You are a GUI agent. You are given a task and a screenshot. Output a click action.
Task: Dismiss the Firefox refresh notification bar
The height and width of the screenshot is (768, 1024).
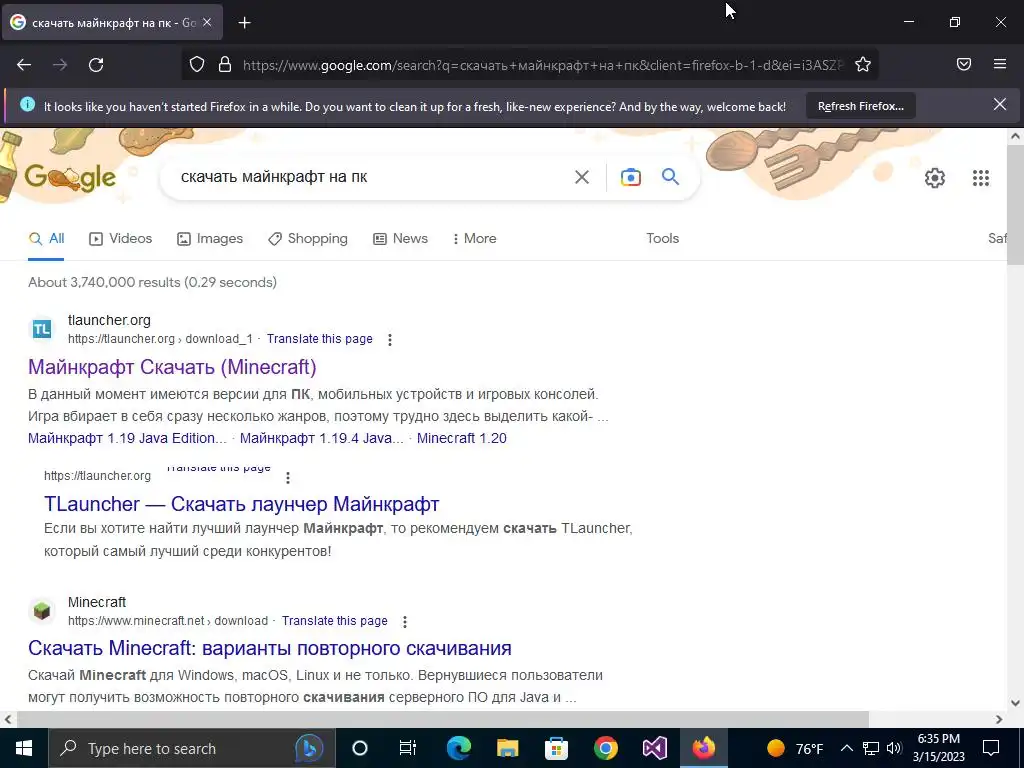[x=1000, y=104]
